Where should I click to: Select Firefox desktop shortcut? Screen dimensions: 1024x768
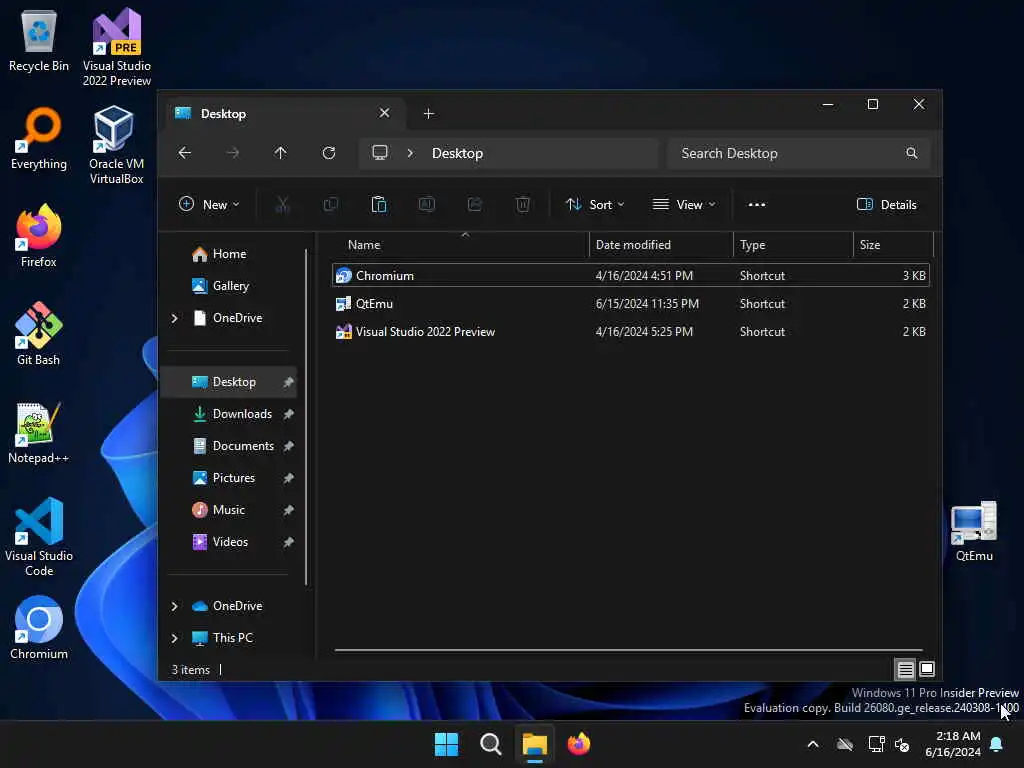coord(39,236)
